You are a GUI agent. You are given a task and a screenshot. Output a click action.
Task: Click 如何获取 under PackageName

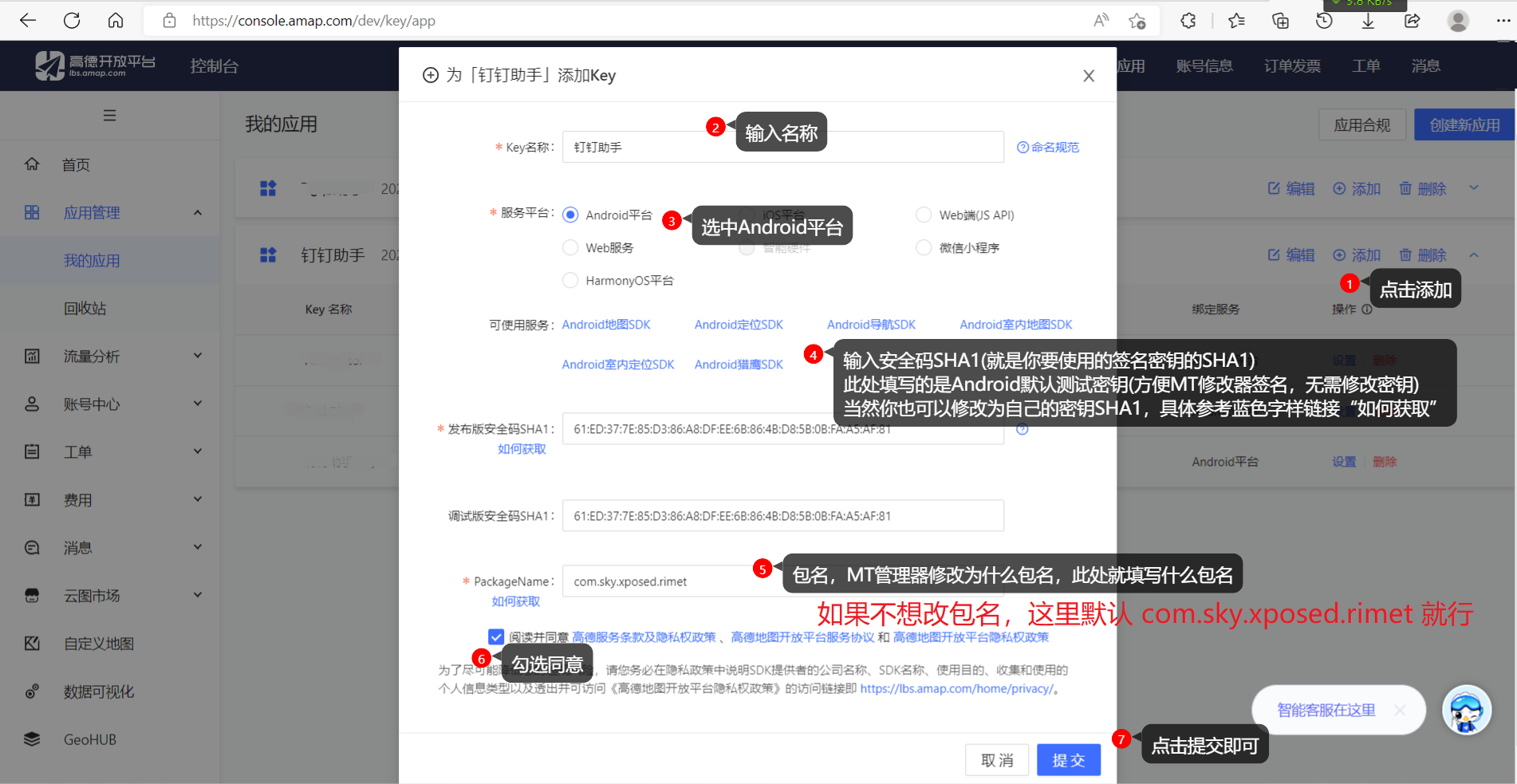tap(516, 601)
